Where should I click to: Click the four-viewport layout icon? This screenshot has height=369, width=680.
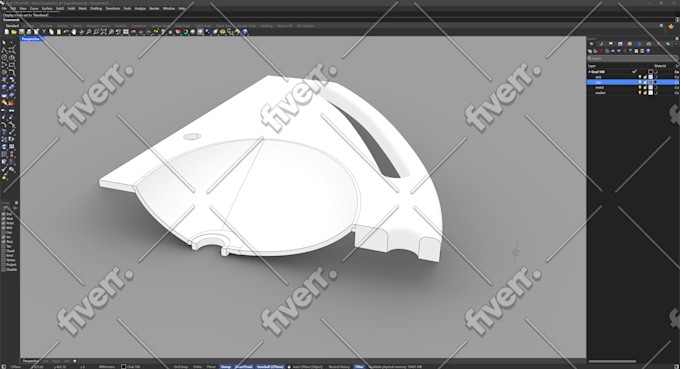tap(126, 32)
